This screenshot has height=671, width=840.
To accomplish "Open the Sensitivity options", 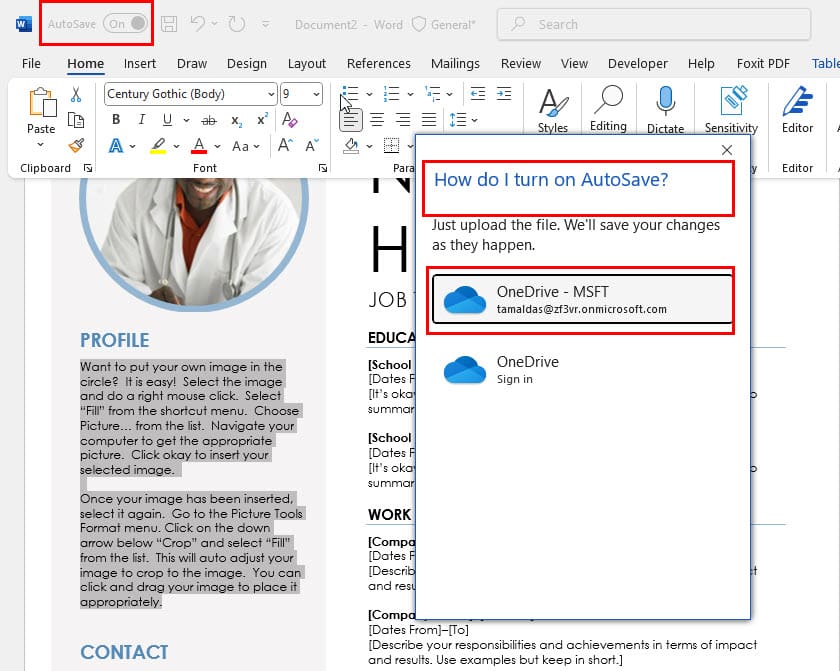I will point(731,110).
